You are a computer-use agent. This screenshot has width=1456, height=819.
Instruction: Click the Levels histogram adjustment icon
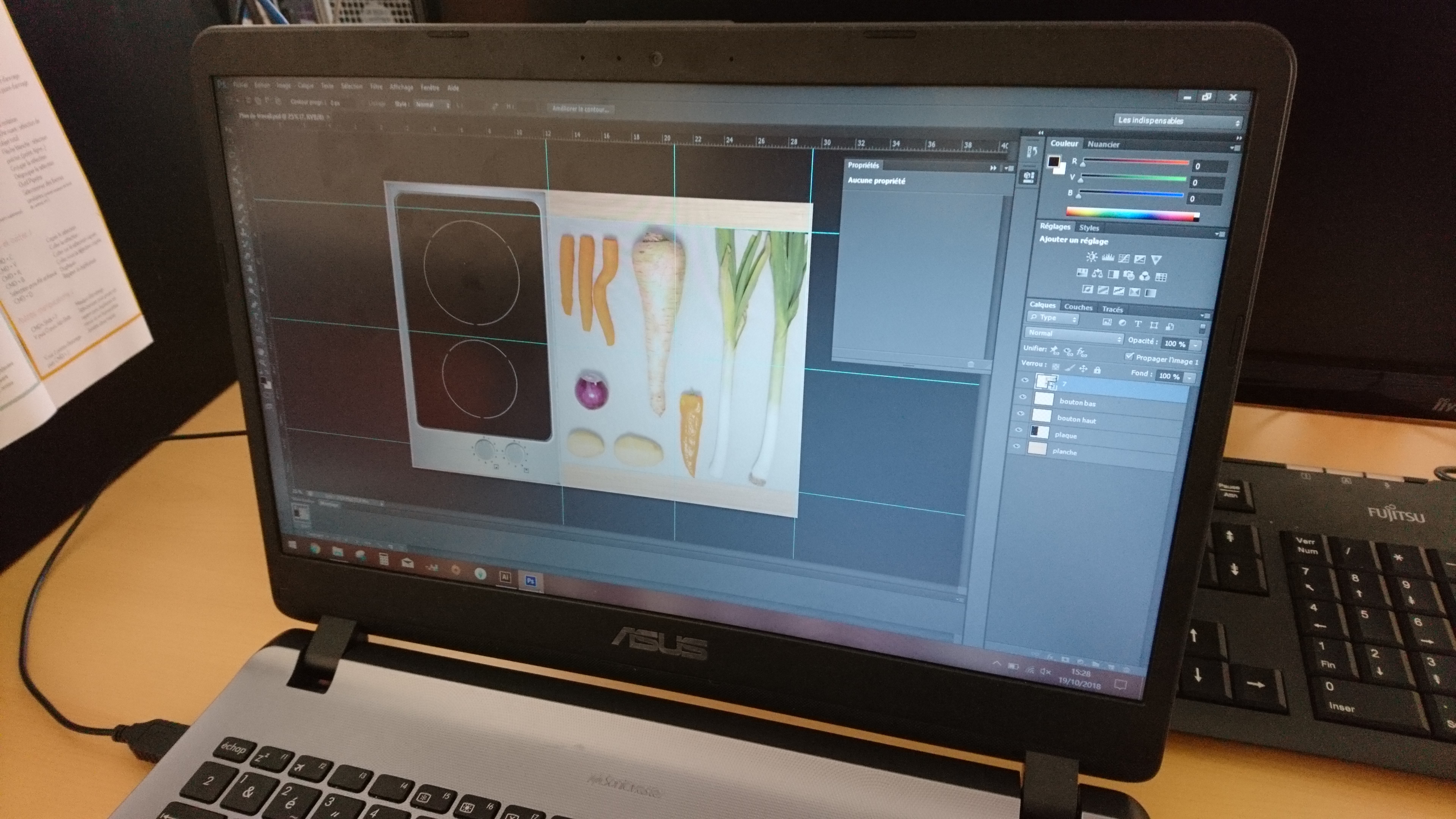point(1108,258)
